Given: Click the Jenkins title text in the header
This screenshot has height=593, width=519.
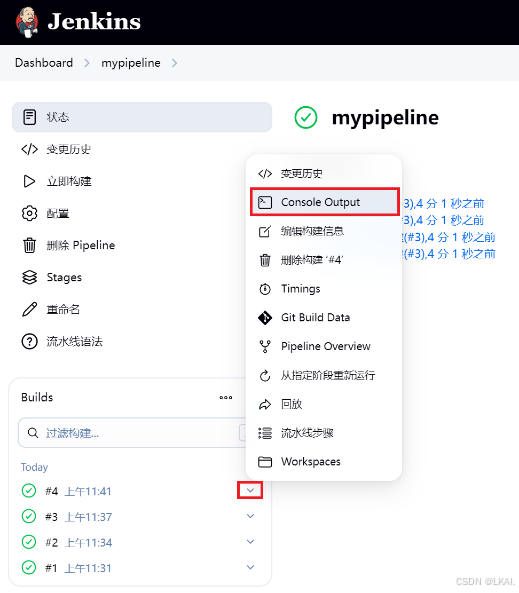Looking at the screenshot, I should [x=94, y=22].
